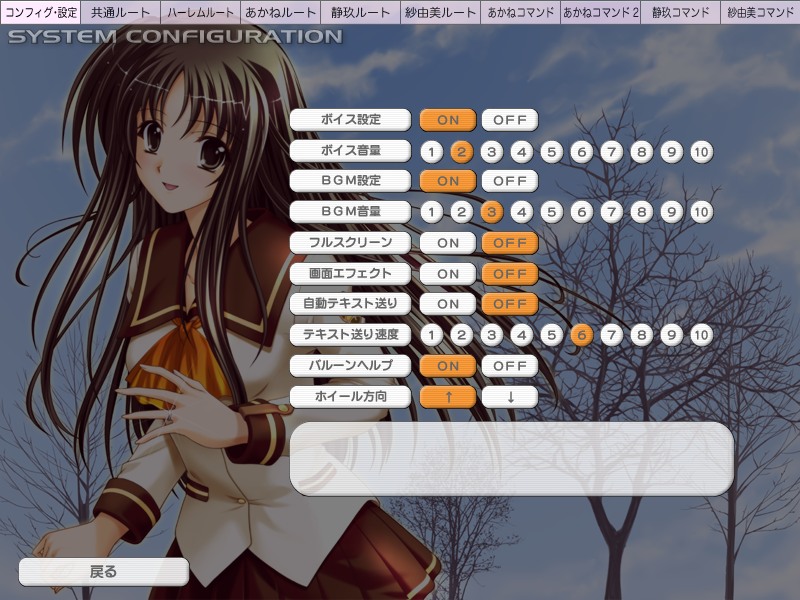Set BGM音量 to 5

[x=552, y=212]
